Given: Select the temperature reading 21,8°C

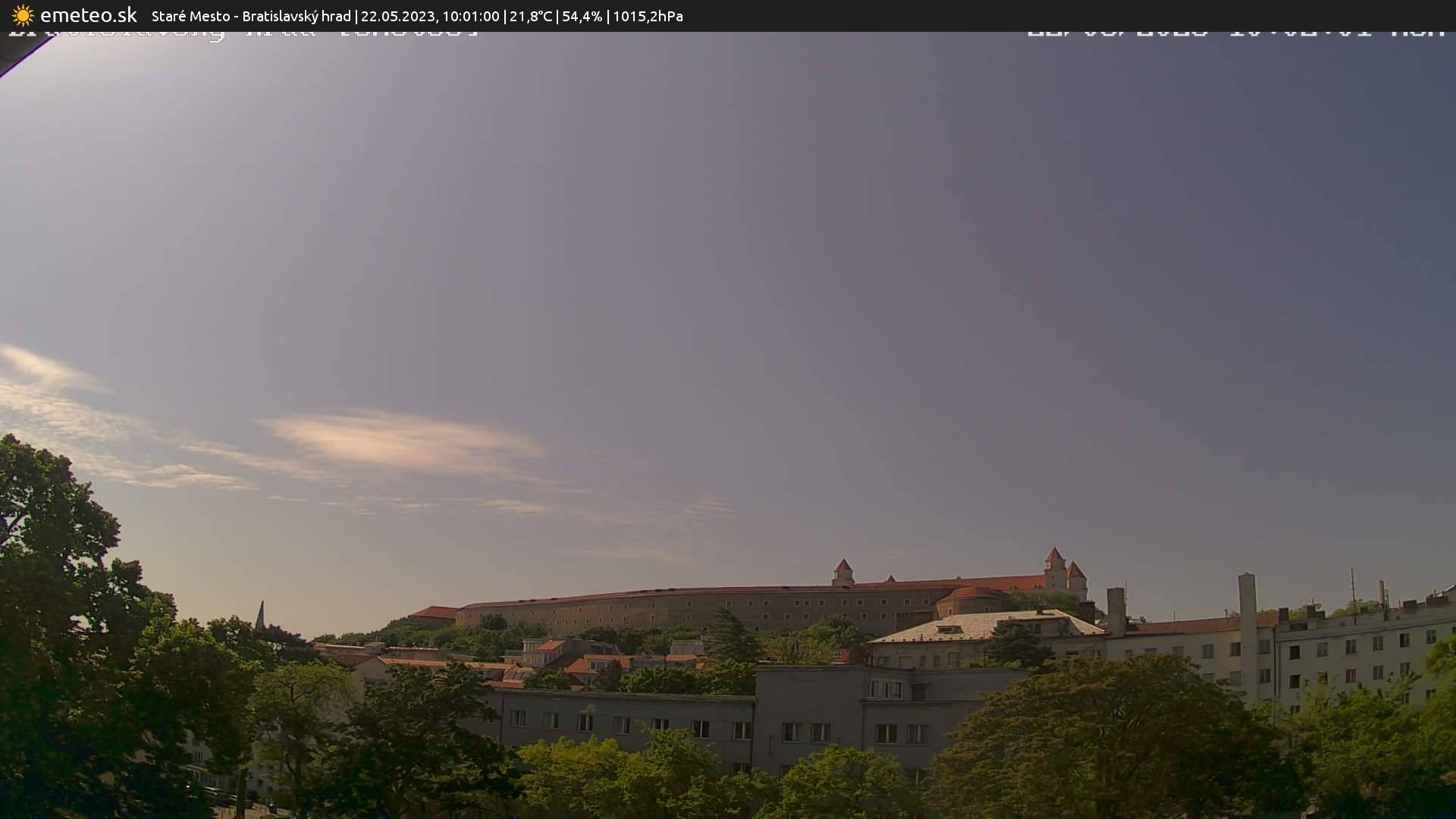Looking at the screenshot, I should pyautogui.click(x=531, y=15).
